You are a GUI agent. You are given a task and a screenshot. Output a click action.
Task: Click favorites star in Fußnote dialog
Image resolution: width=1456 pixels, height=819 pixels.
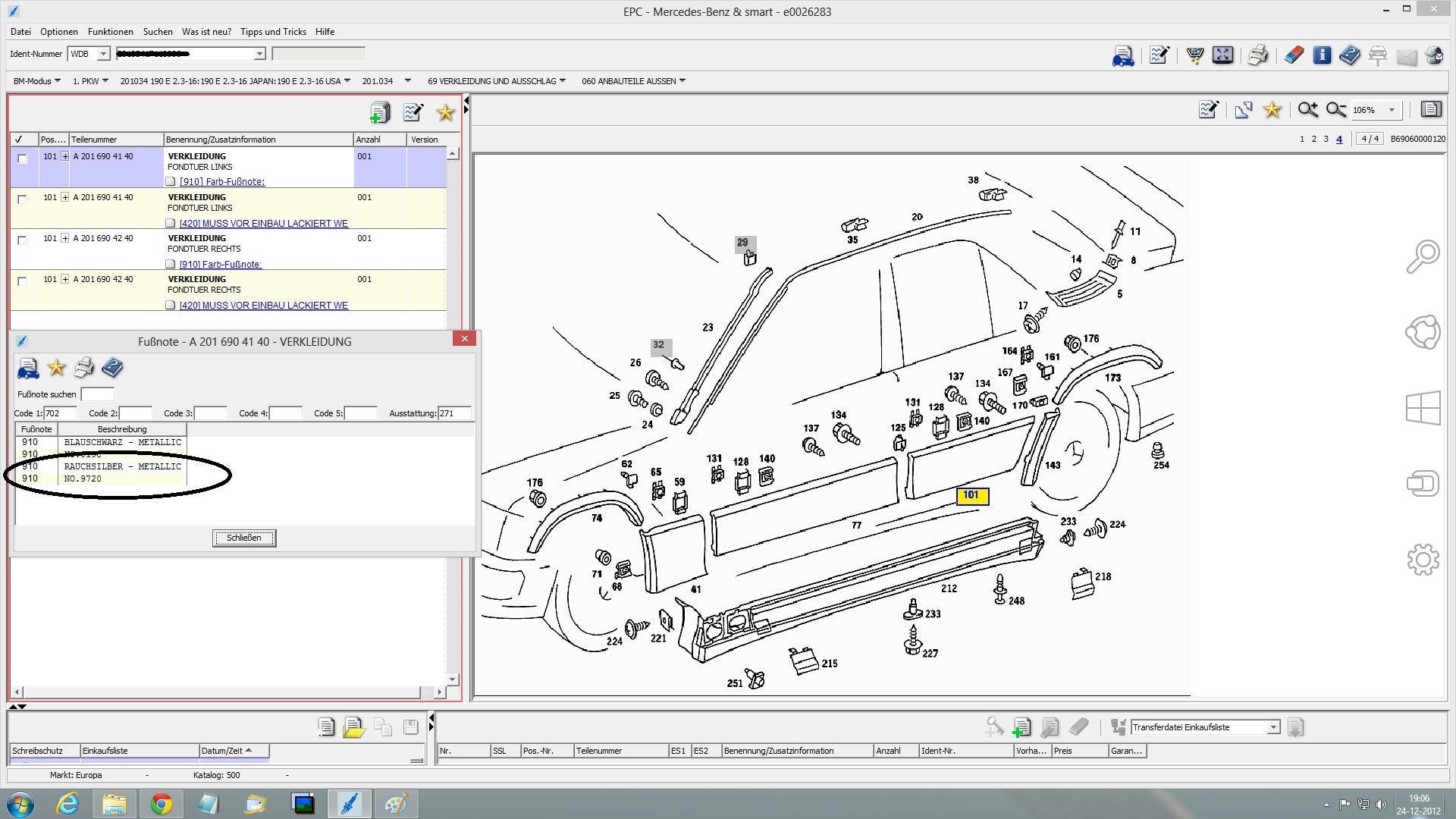57,369
